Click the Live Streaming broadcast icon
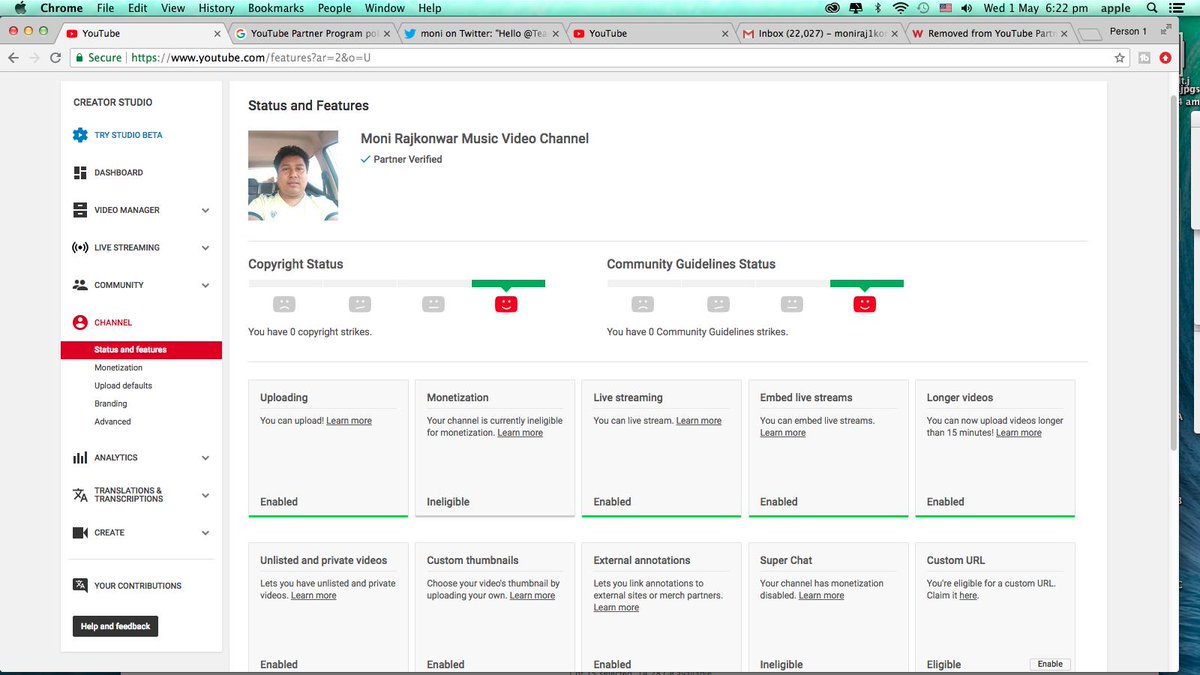 click(80, 248)
